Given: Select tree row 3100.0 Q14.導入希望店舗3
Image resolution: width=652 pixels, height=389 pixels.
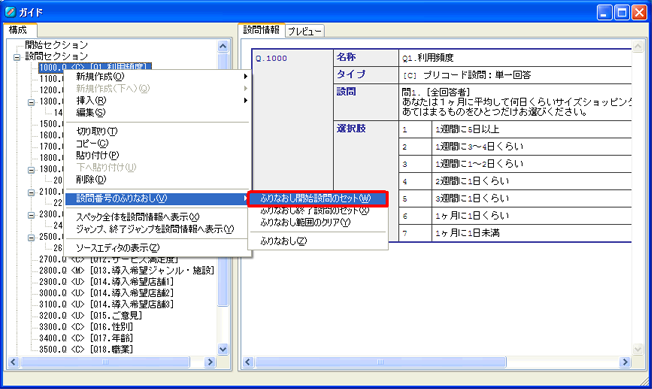Looking at the screenshot, I should [x=106, y=305].
